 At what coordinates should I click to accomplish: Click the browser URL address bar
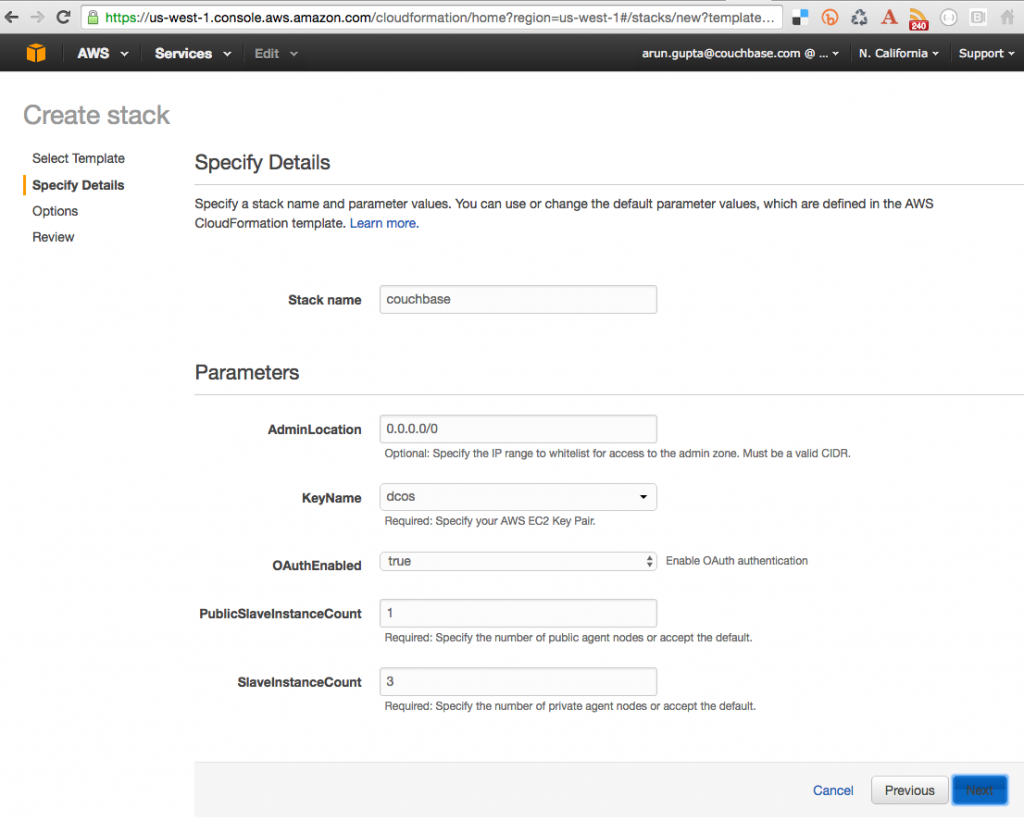pos(432,18)
